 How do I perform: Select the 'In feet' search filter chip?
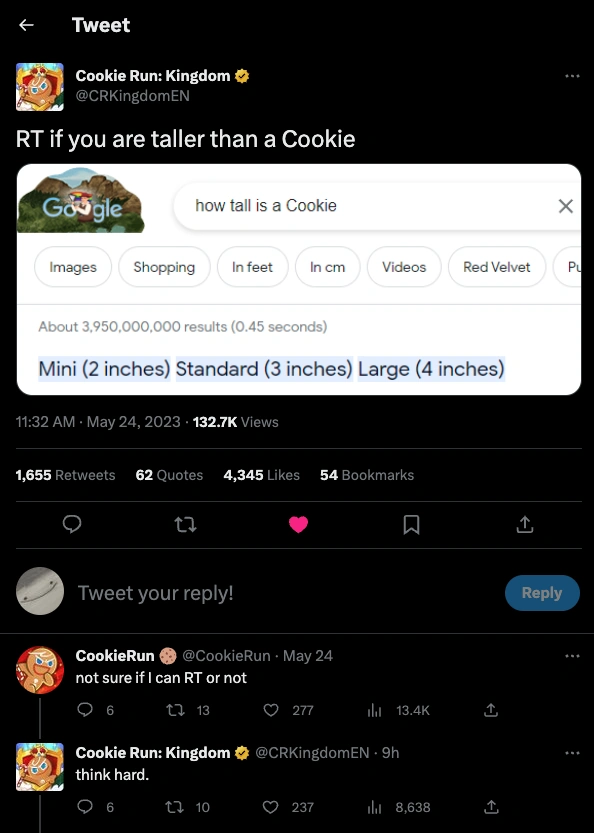252,267
